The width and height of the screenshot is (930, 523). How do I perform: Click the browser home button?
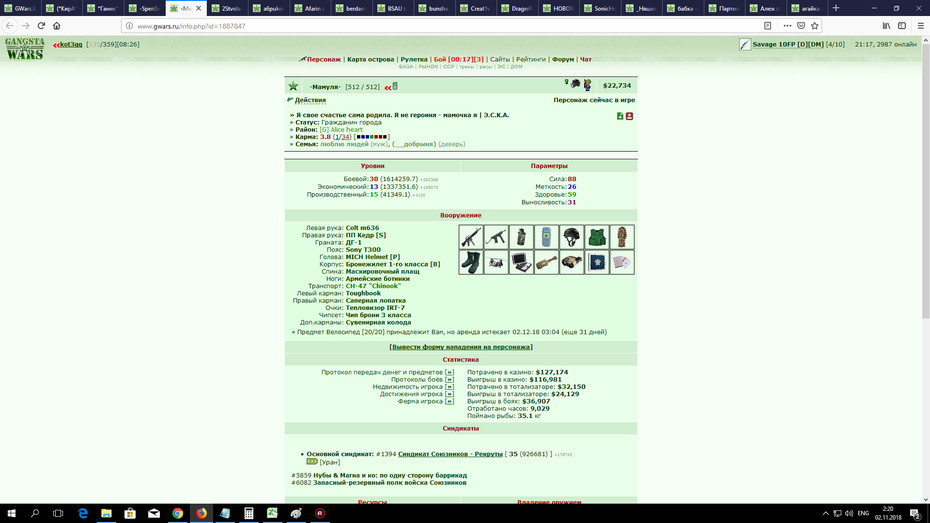[x=56, y=25]
